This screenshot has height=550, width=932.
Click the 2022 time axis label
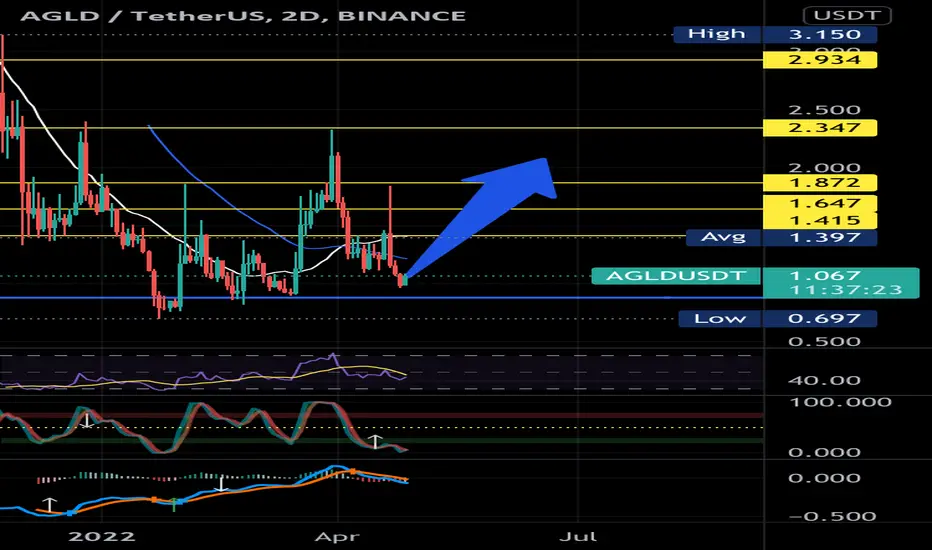(102, 537)
